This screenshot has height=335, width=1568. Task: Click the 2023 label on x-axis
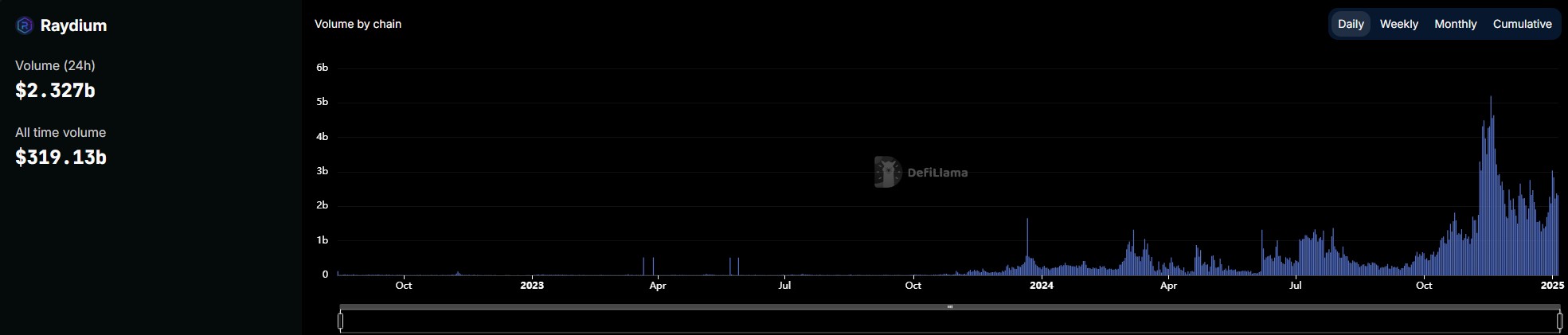pyautogui.click(x=532, y=285)
